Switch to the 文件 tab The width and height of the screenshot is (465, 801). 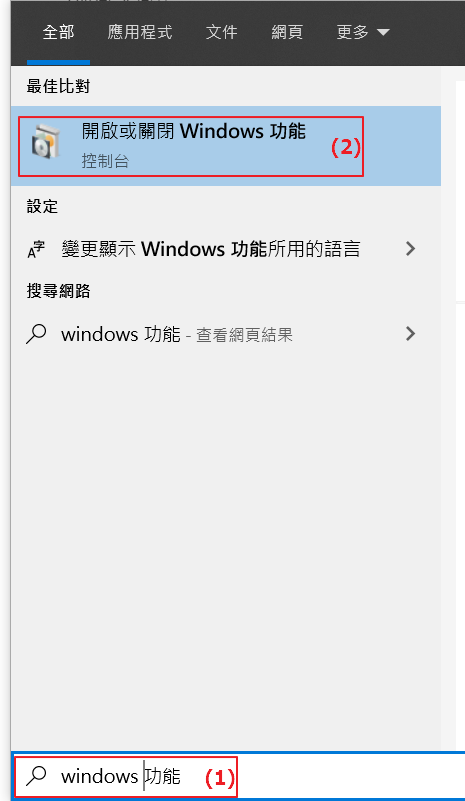[221, 33]
